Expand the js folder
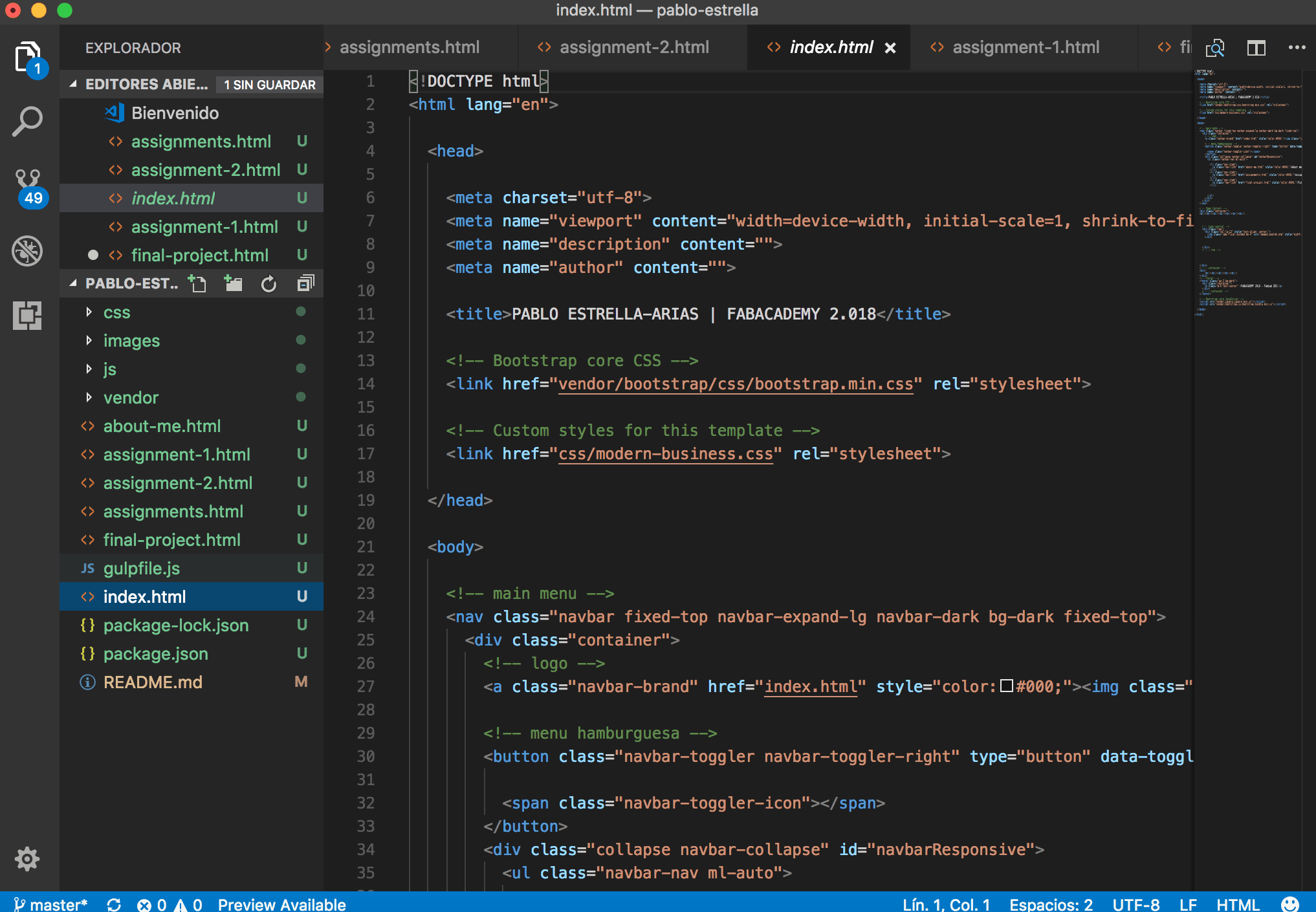This screenshot has width=1316, height=912. (192, 369)
